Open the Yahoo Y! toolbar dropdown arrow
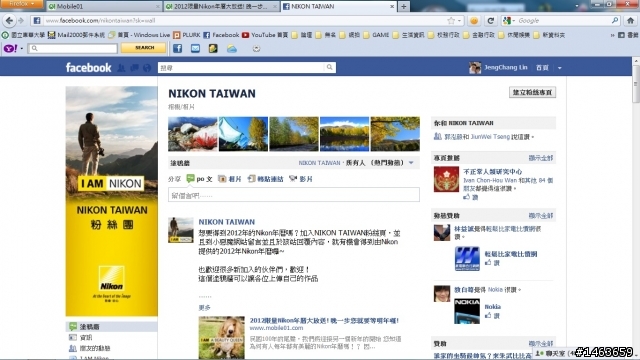Viewport: 640px width, 360px height. pos(22,49)
